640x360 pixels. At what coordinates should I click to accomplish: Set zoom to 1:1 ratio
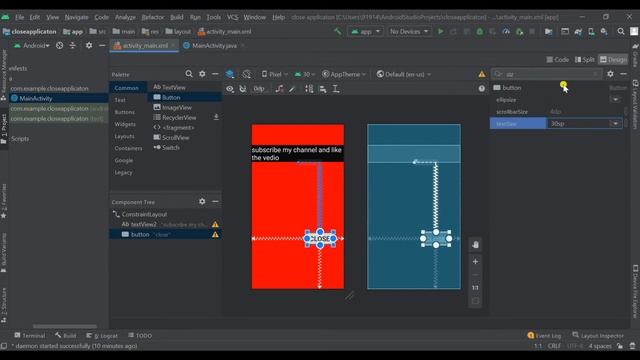(x=476, y=288)
